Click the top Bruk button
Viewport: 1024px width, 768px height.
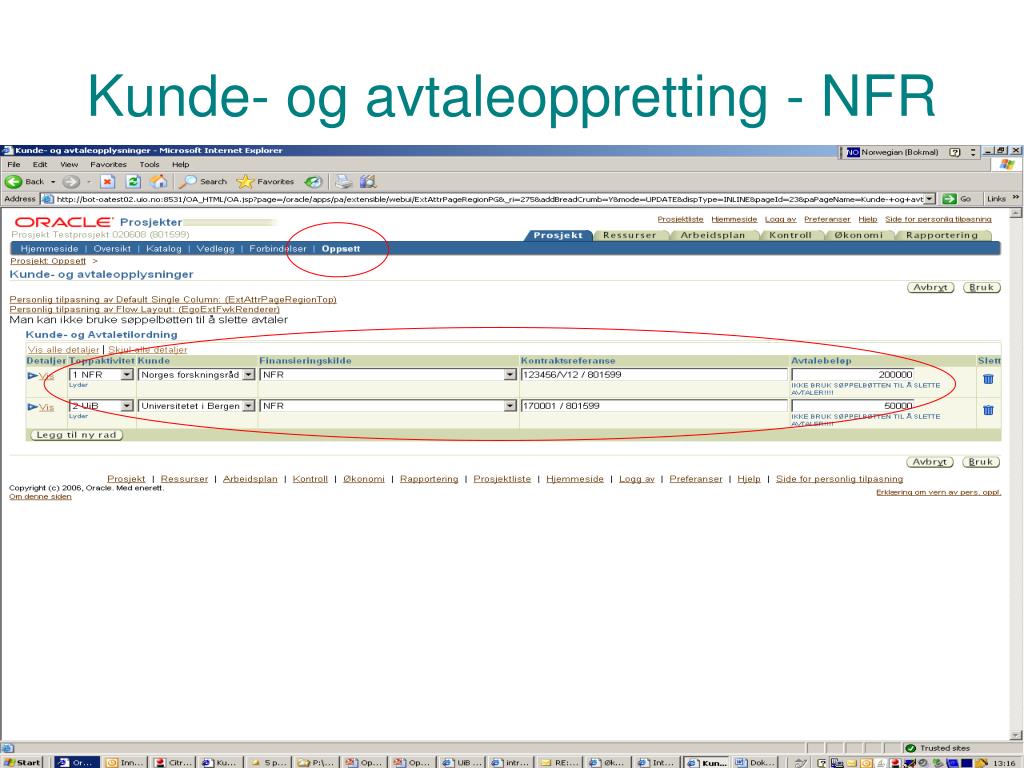tap(982, 287)
